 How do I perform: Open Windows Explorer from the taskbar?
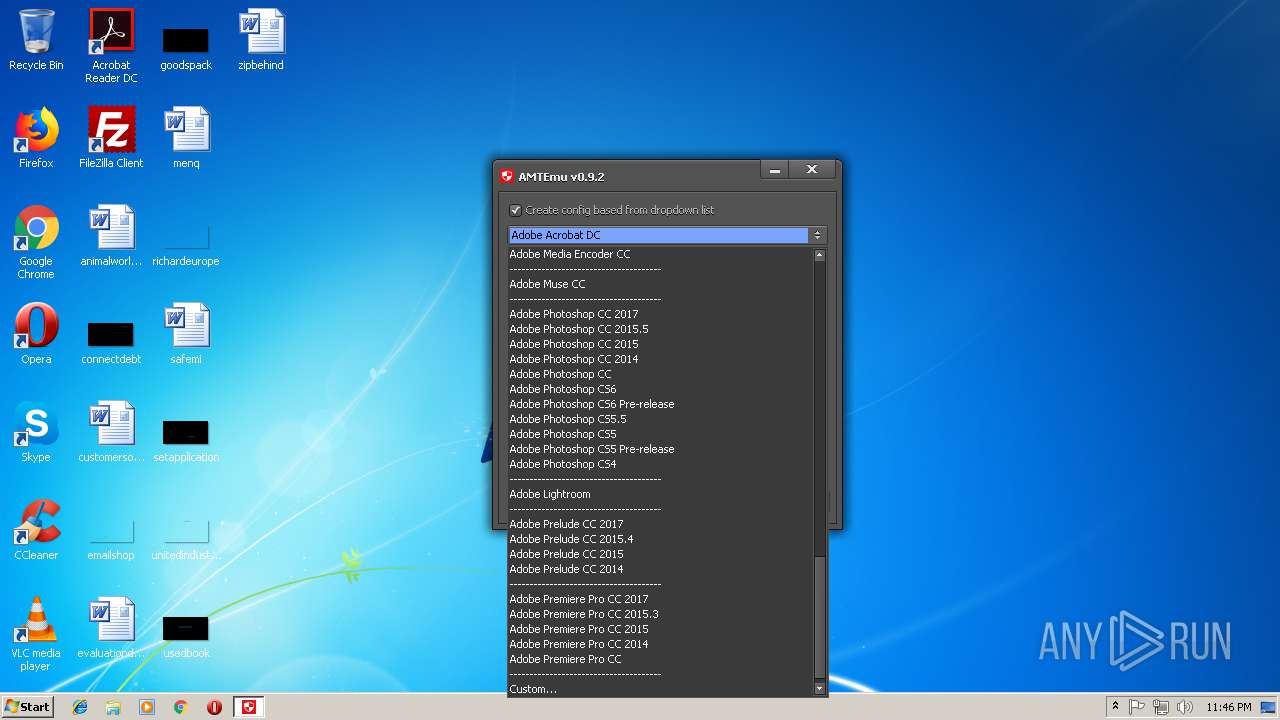(113, 707)
